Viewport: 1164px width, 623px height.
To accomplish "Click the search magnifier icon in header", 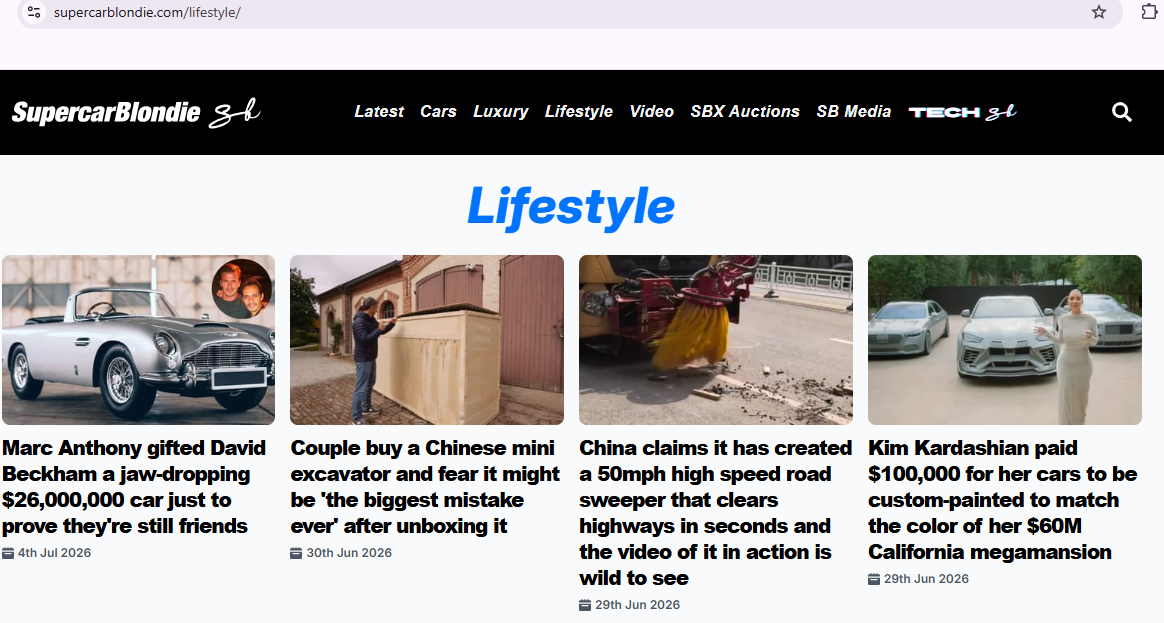I will pos(1122,112).
